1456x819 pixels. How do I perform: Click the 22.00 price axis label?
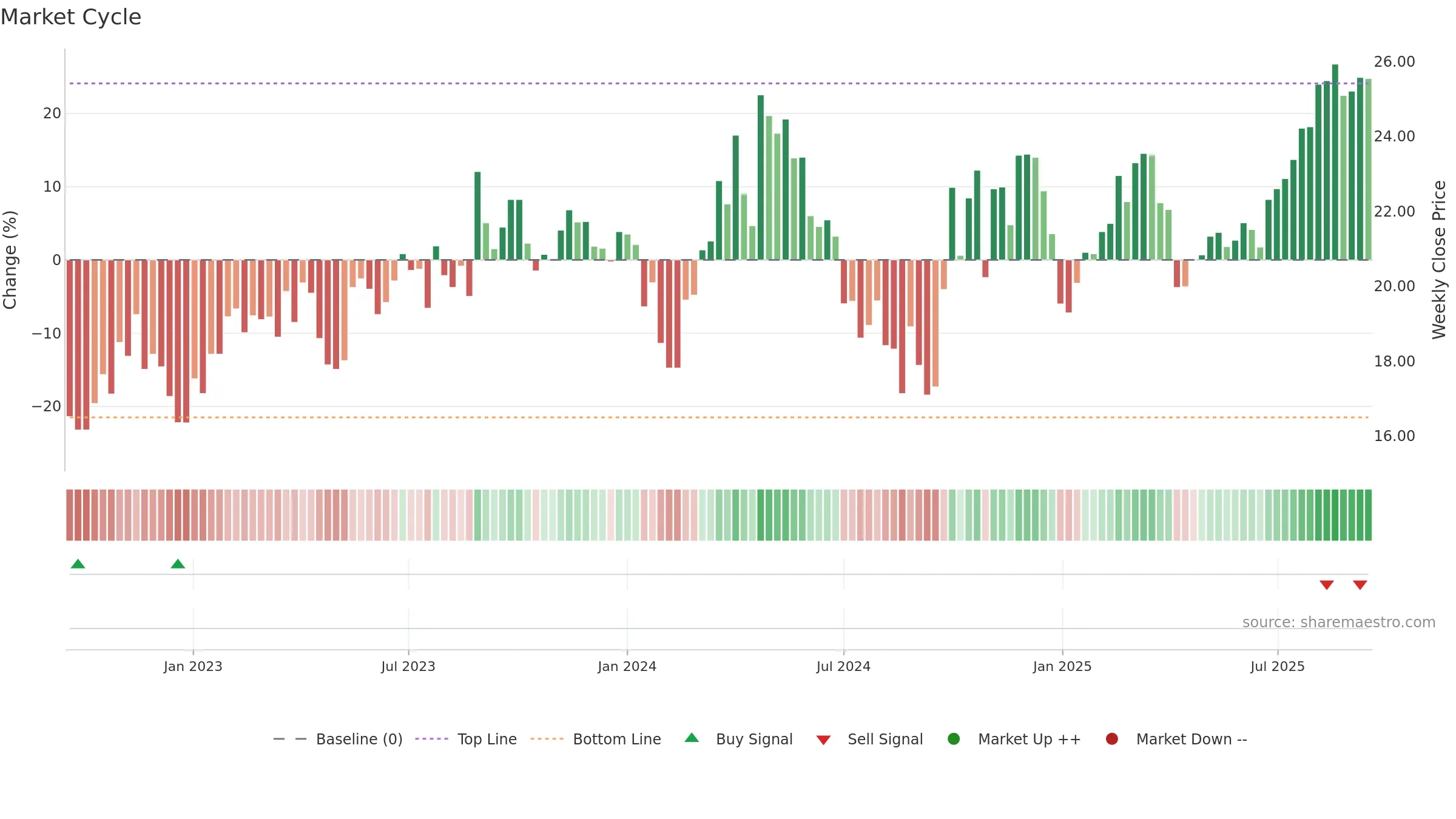(1395, 212)
